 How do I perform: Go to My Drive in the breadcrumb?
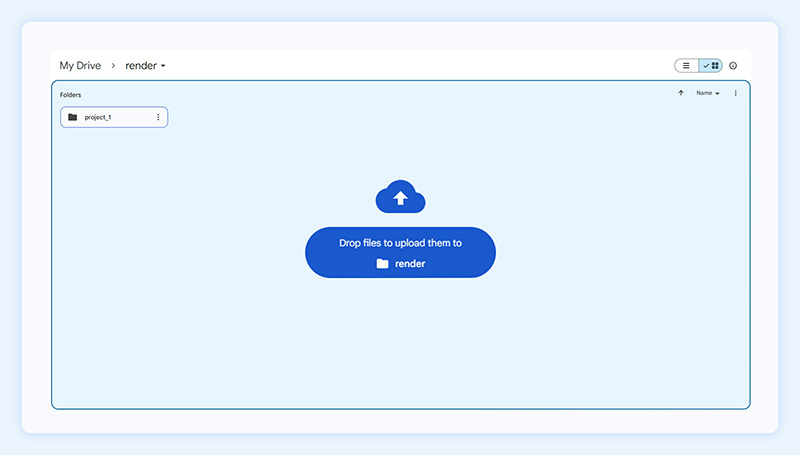80,66
